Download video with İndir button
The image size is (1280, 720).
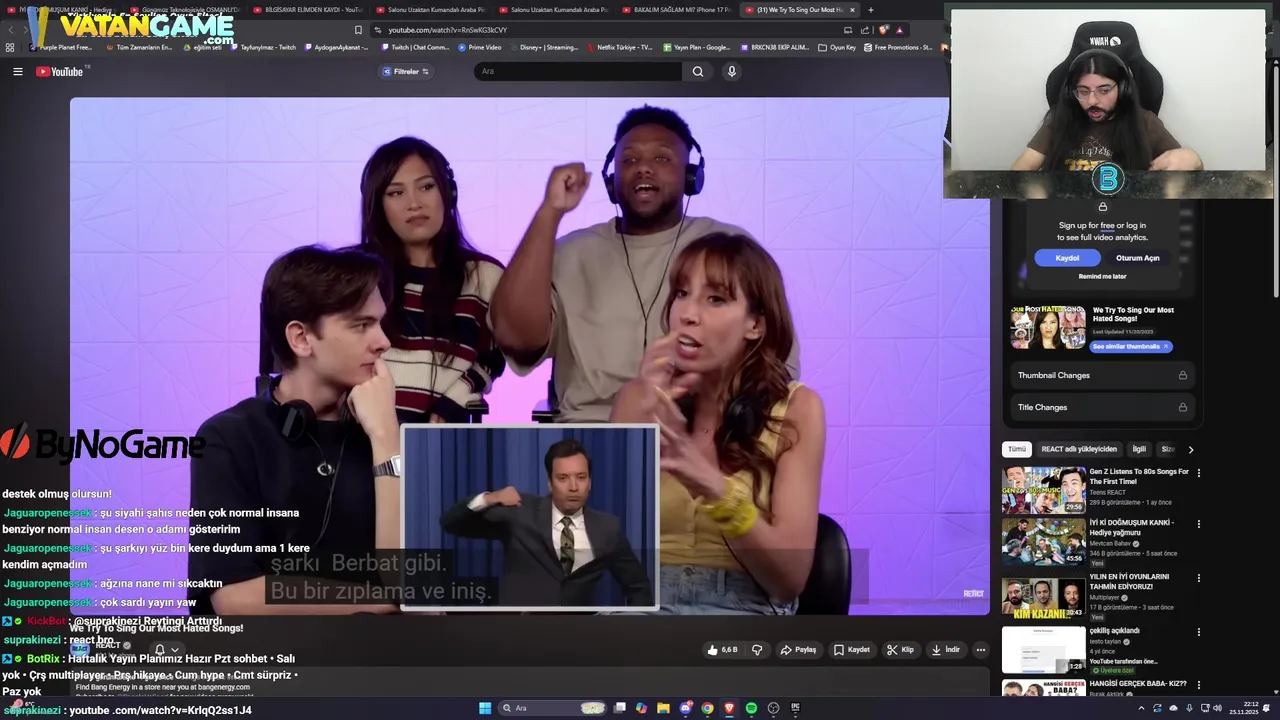[x=945, y=650]
